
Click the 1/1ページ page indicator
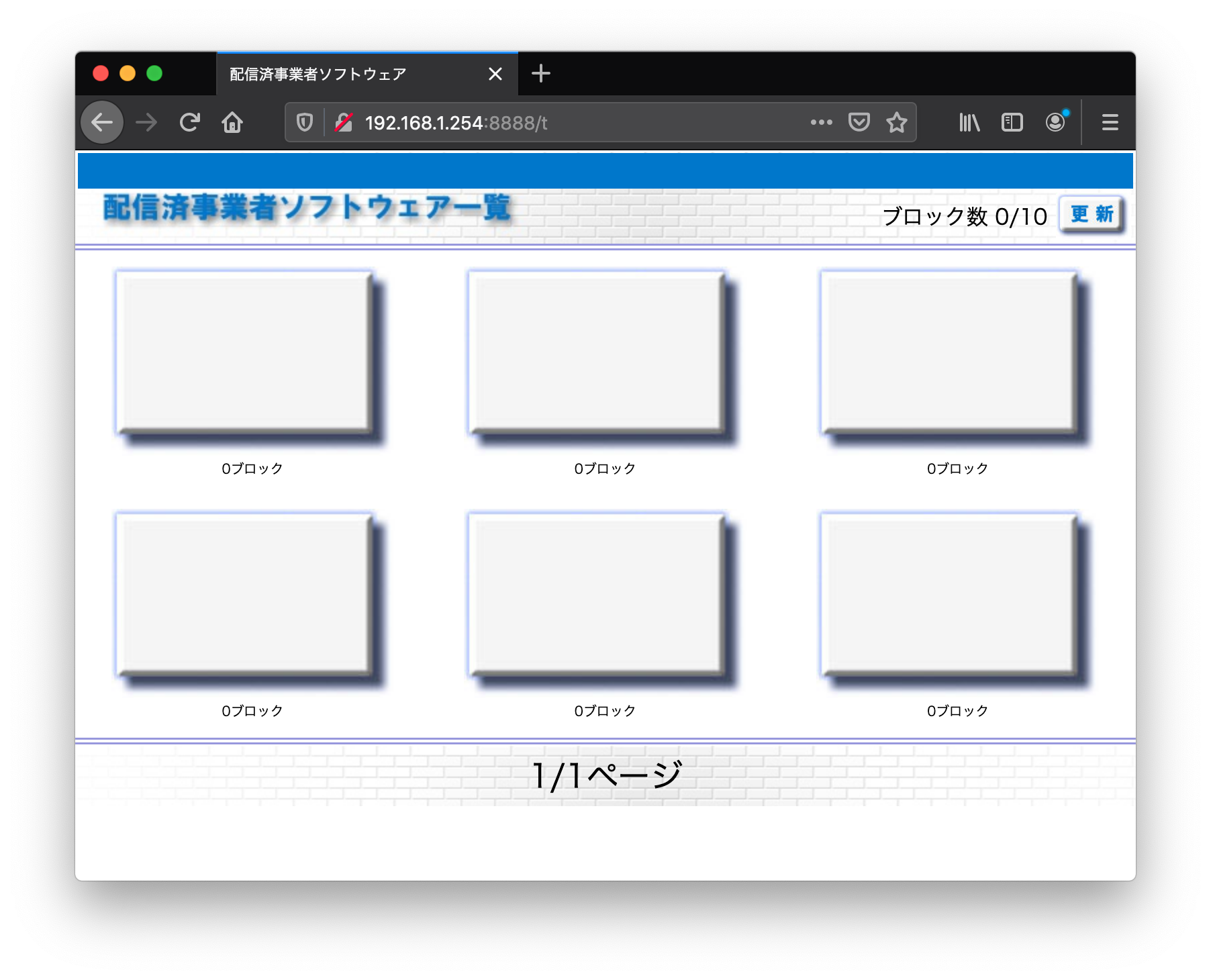pyautogui.click(x=606, y=775)
